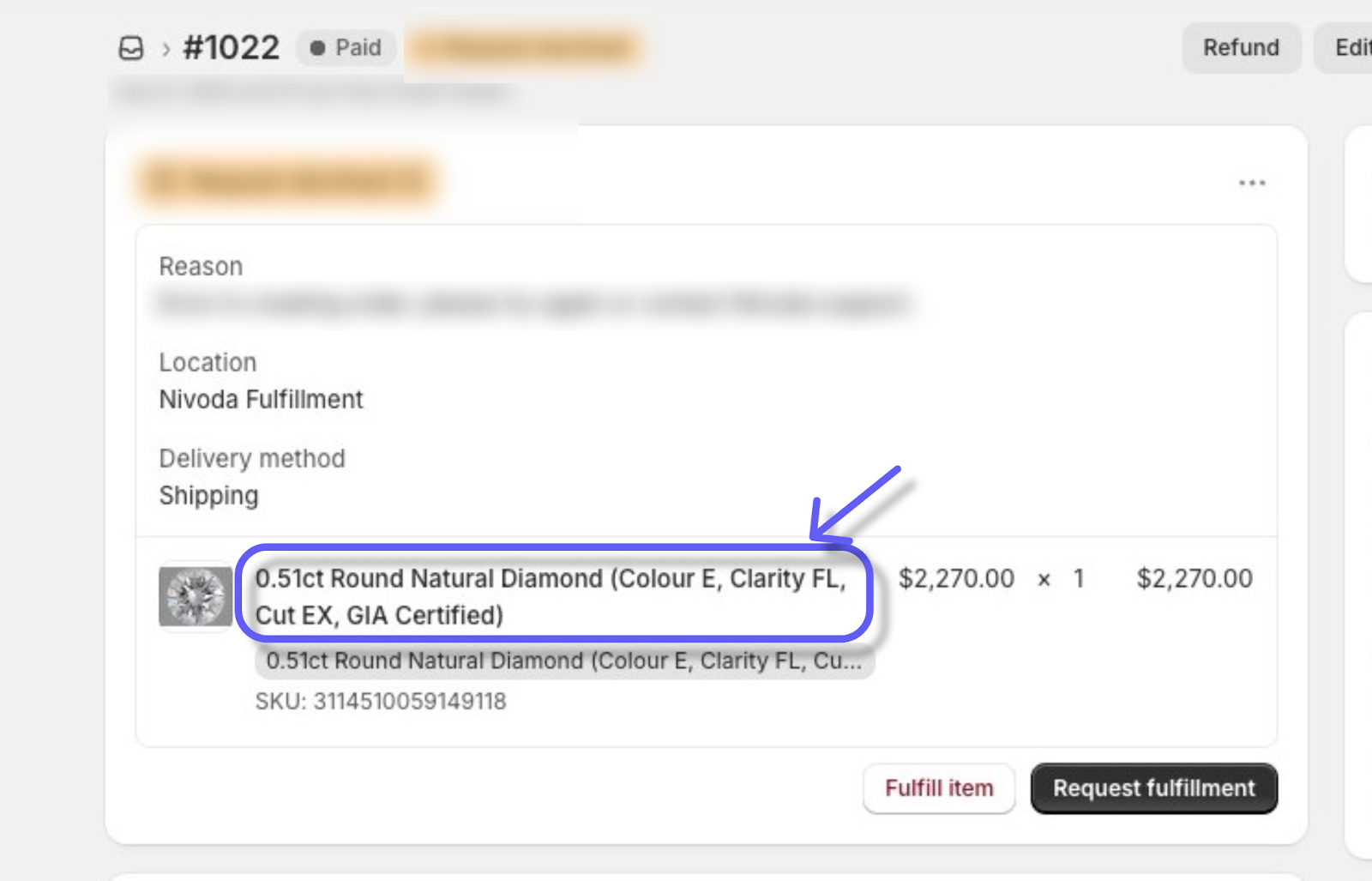Click the diamond product thumbnail
Viewport: 1372px width, 881px height.
click(196, 596)
